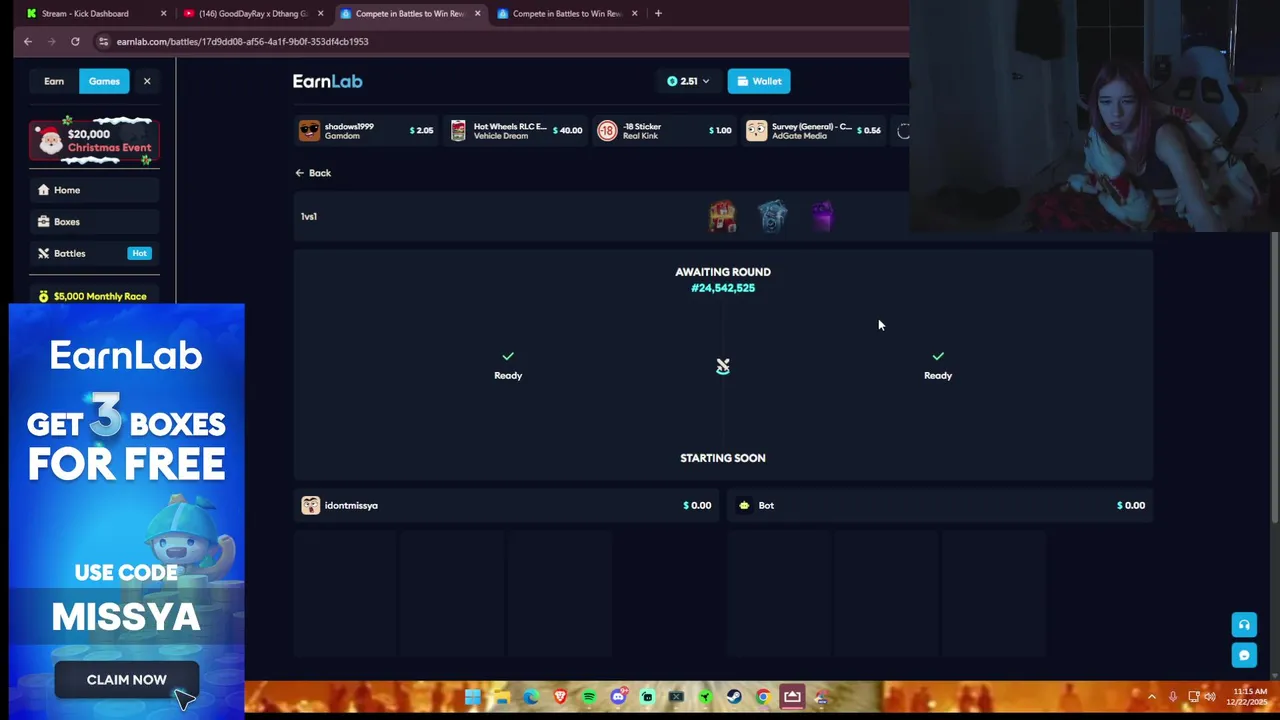Open File Explorer from taskbar
Viewport: 1280px width, 720px height.
[x=502, y=697]
